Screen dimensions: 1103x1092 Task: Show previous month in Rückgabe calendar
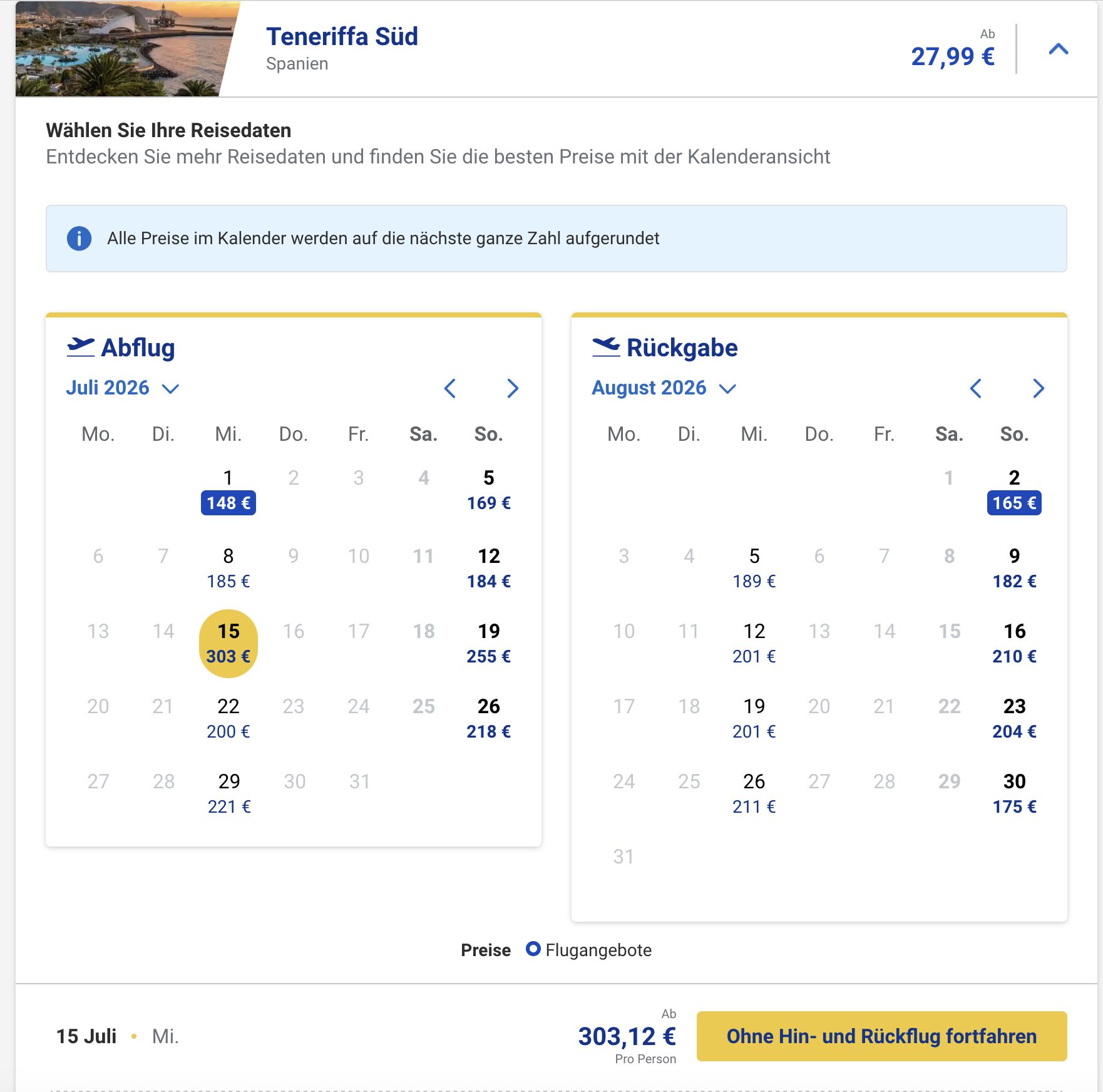click(975, 388)
